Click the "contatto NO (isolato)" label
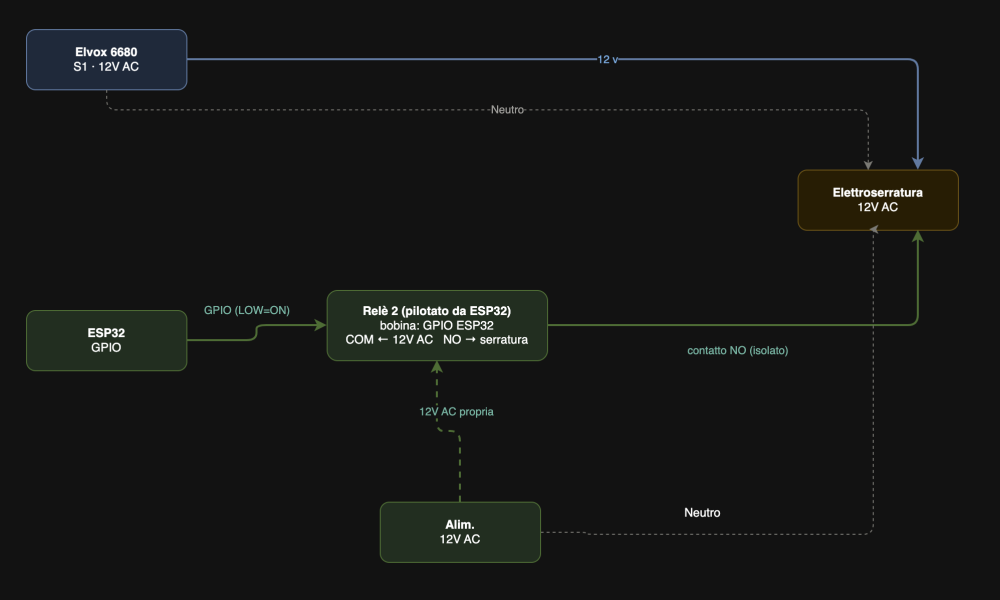Screen dimensions: 1000x600 745,351
